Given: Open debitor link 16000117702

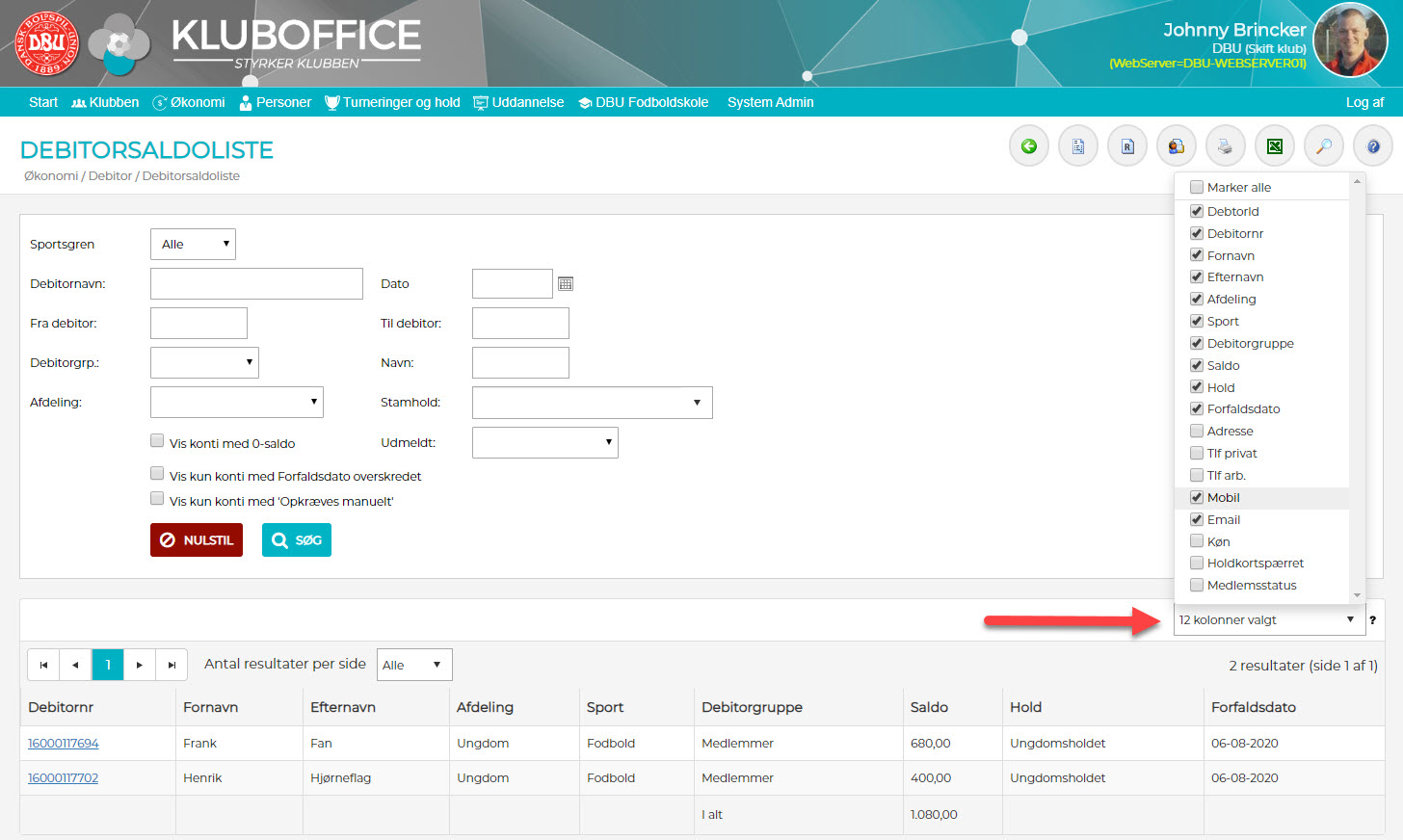Looking at the screenshot, I should 64,778.
